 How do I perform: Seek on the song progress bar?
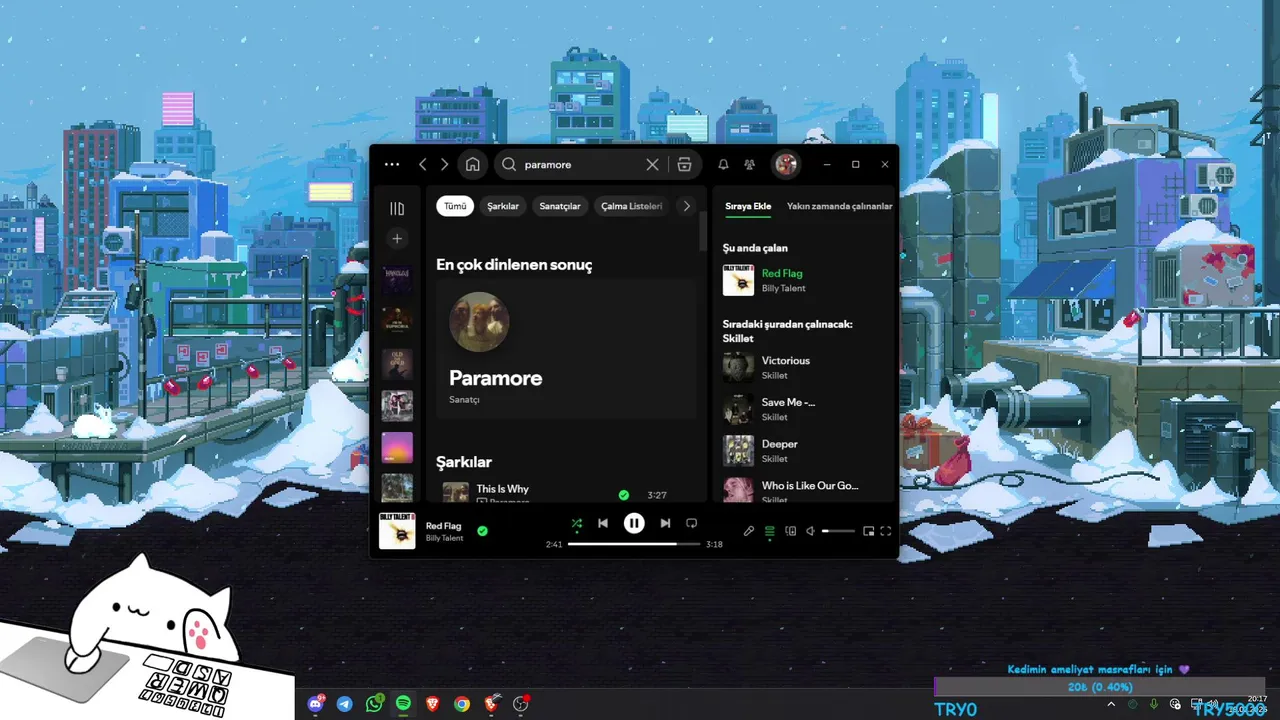634,544
